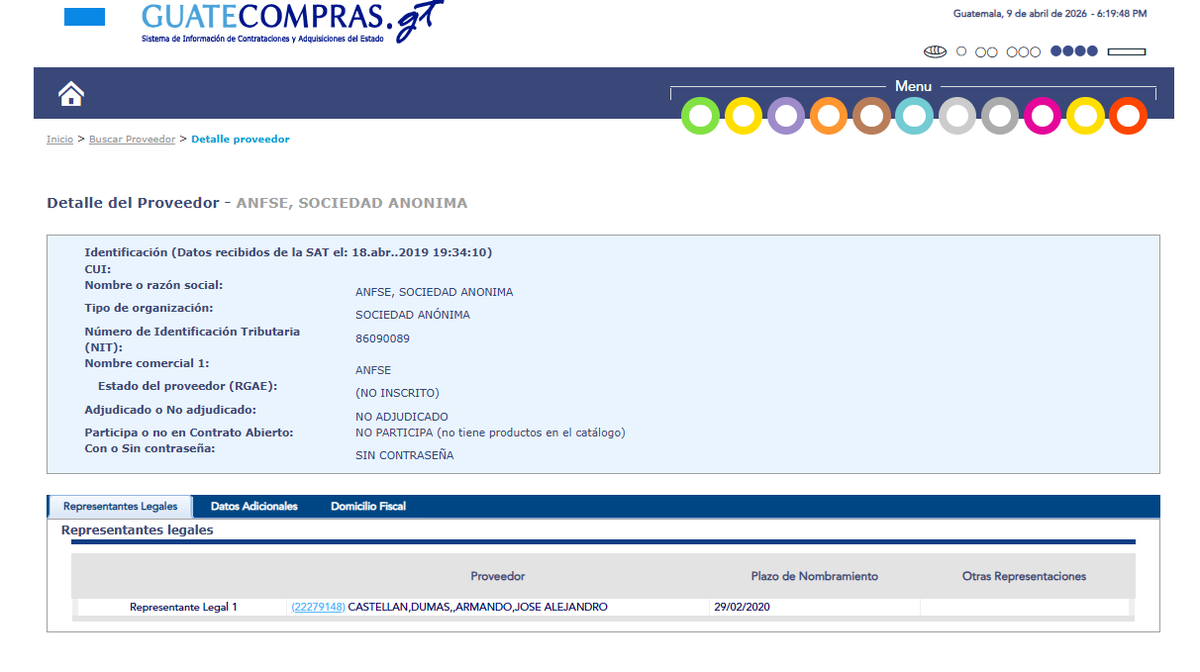Click the Nombre o razón social label
This screenshot has height=672, width=1200.
coord(154,285)
